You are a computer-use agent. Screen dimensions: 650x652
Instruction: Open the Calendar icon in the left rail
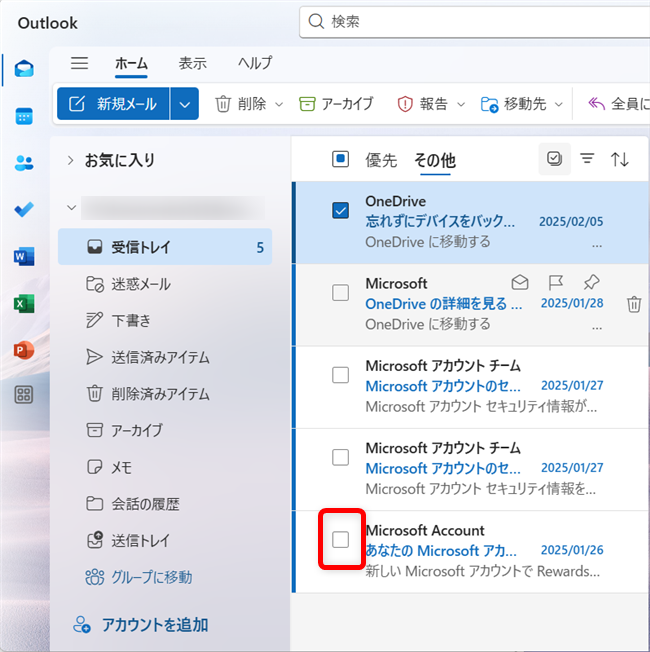click(x=24, y=116)
